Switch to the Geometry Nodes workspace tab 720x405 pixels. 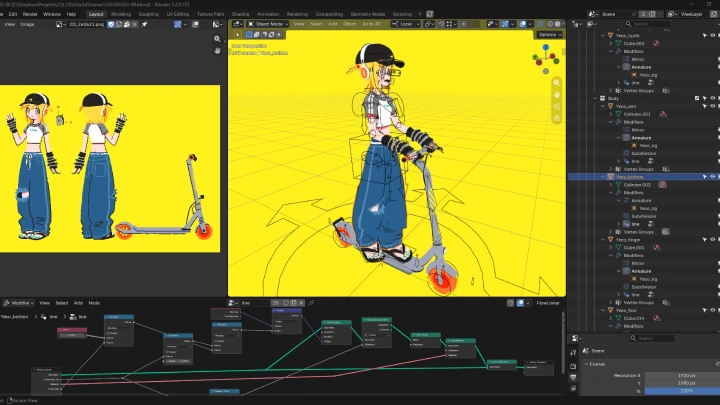coord(368,14)
